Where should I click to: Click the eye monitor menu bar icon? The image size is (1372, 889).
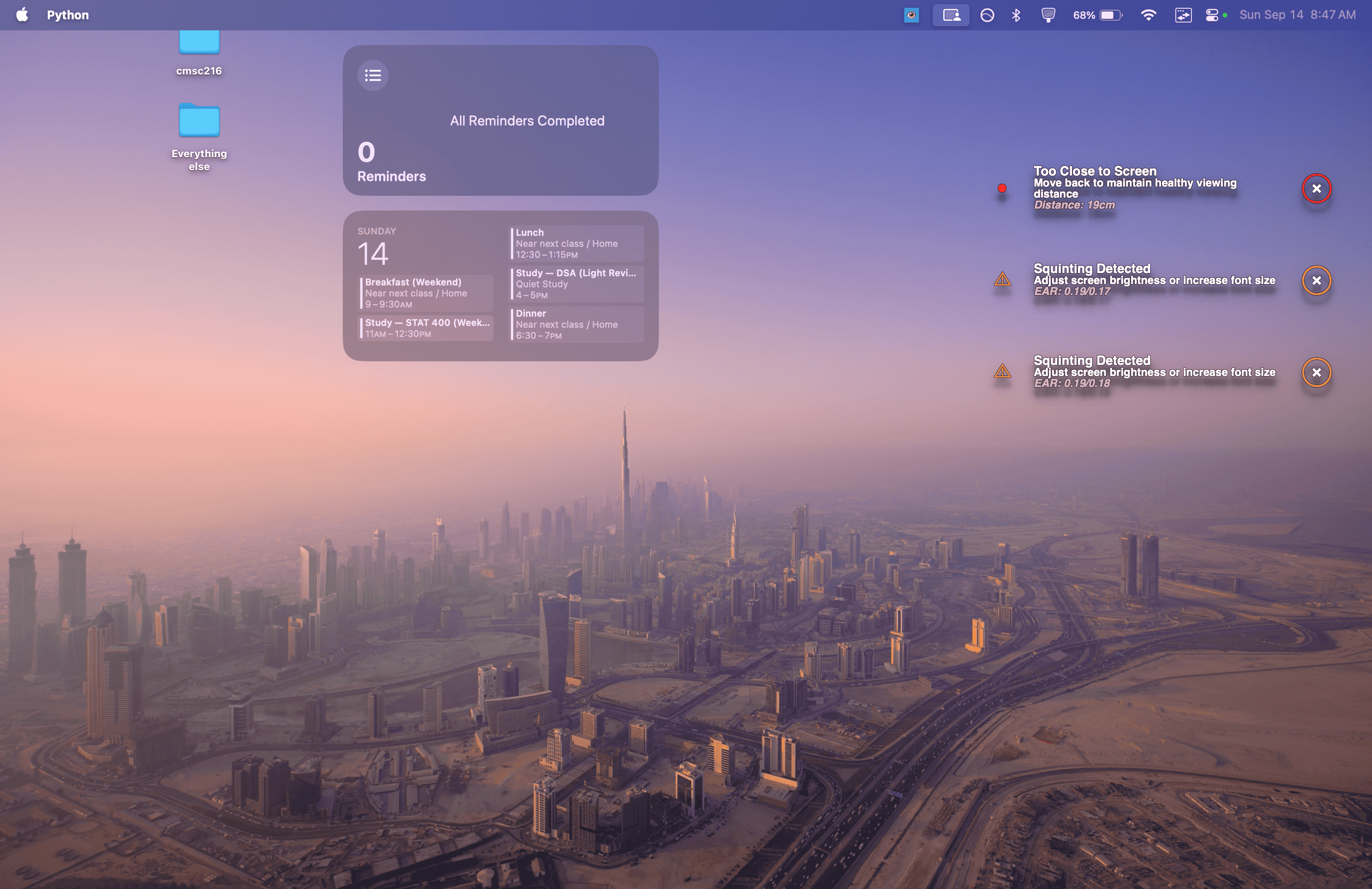click(911, 15)
